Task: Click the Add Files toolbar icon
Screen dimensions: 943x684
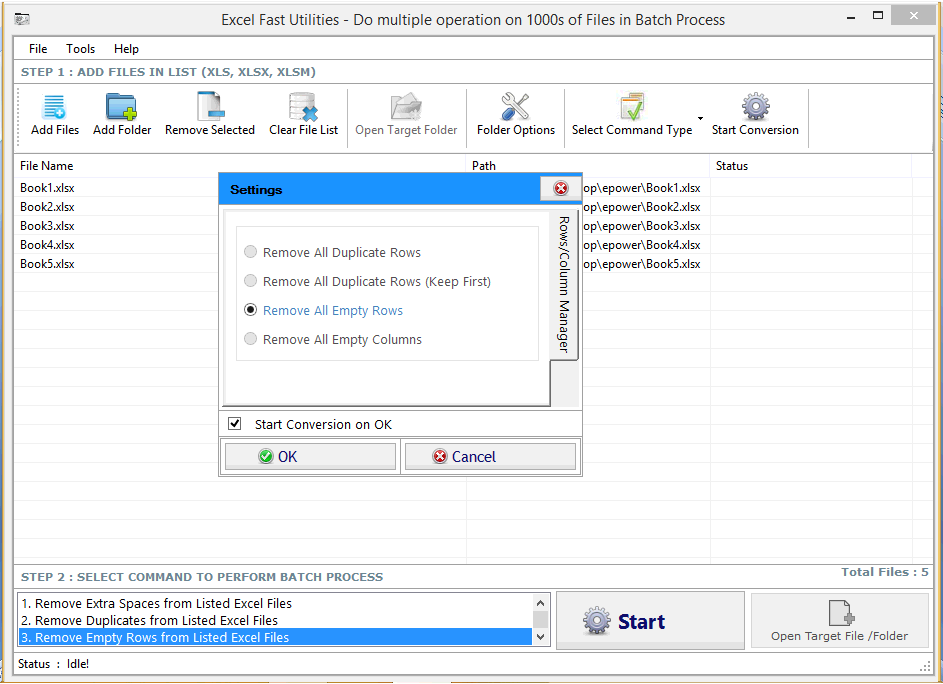Action: [54, 108]
